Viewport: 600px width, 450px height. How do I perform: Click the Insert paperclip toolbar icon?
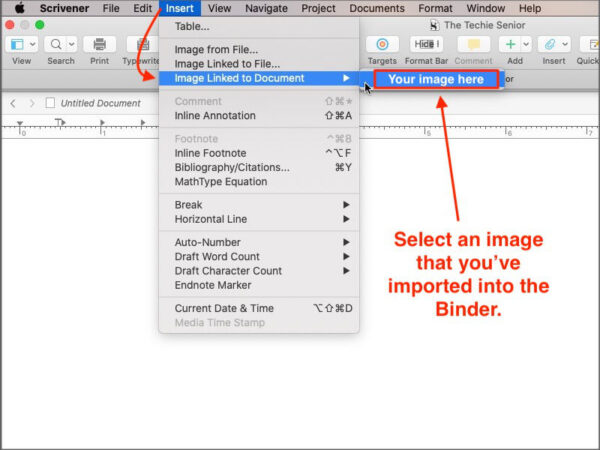[549, 44]
